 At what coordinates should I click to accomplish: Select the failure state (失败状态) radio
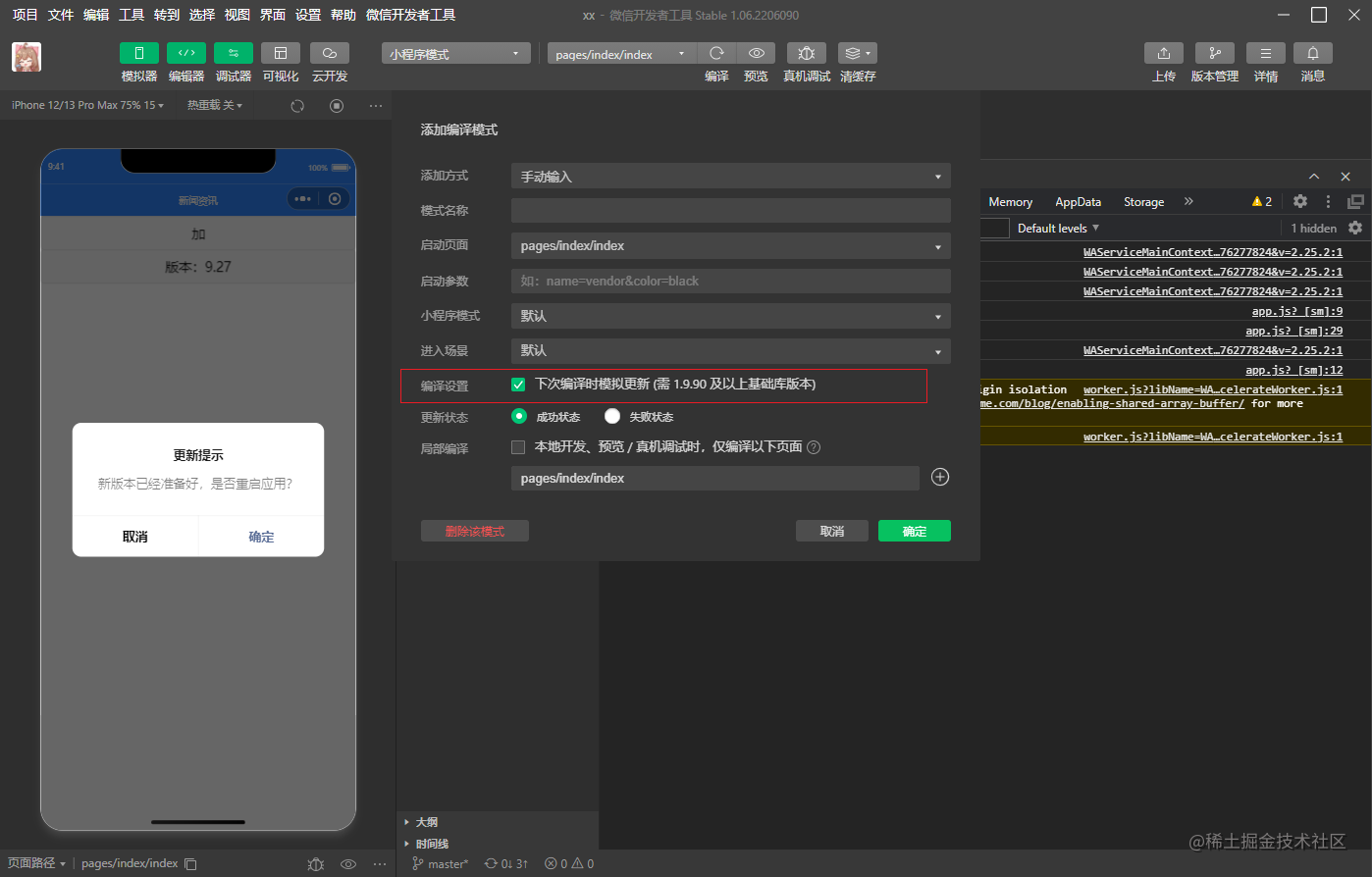click(612, 416)
